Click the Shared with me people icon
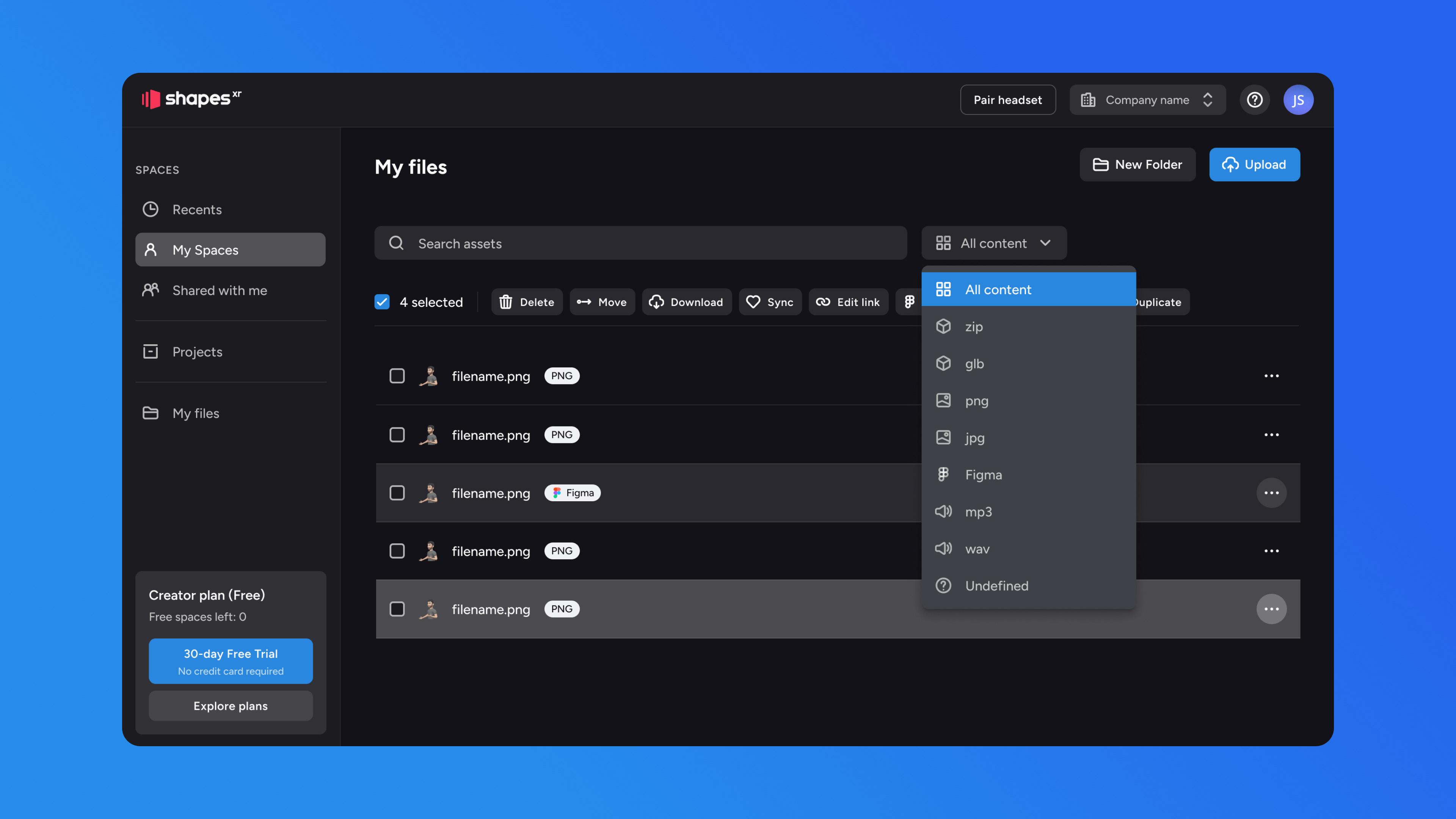The height and width of the screenshot is (819, 1456). [x=151, y=290]
